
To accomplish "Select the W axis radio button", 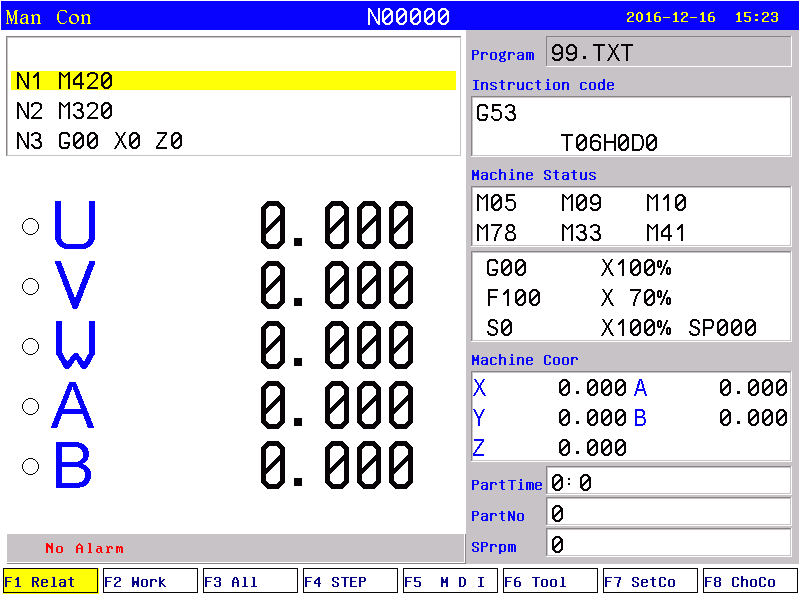I will coord(30,346).
